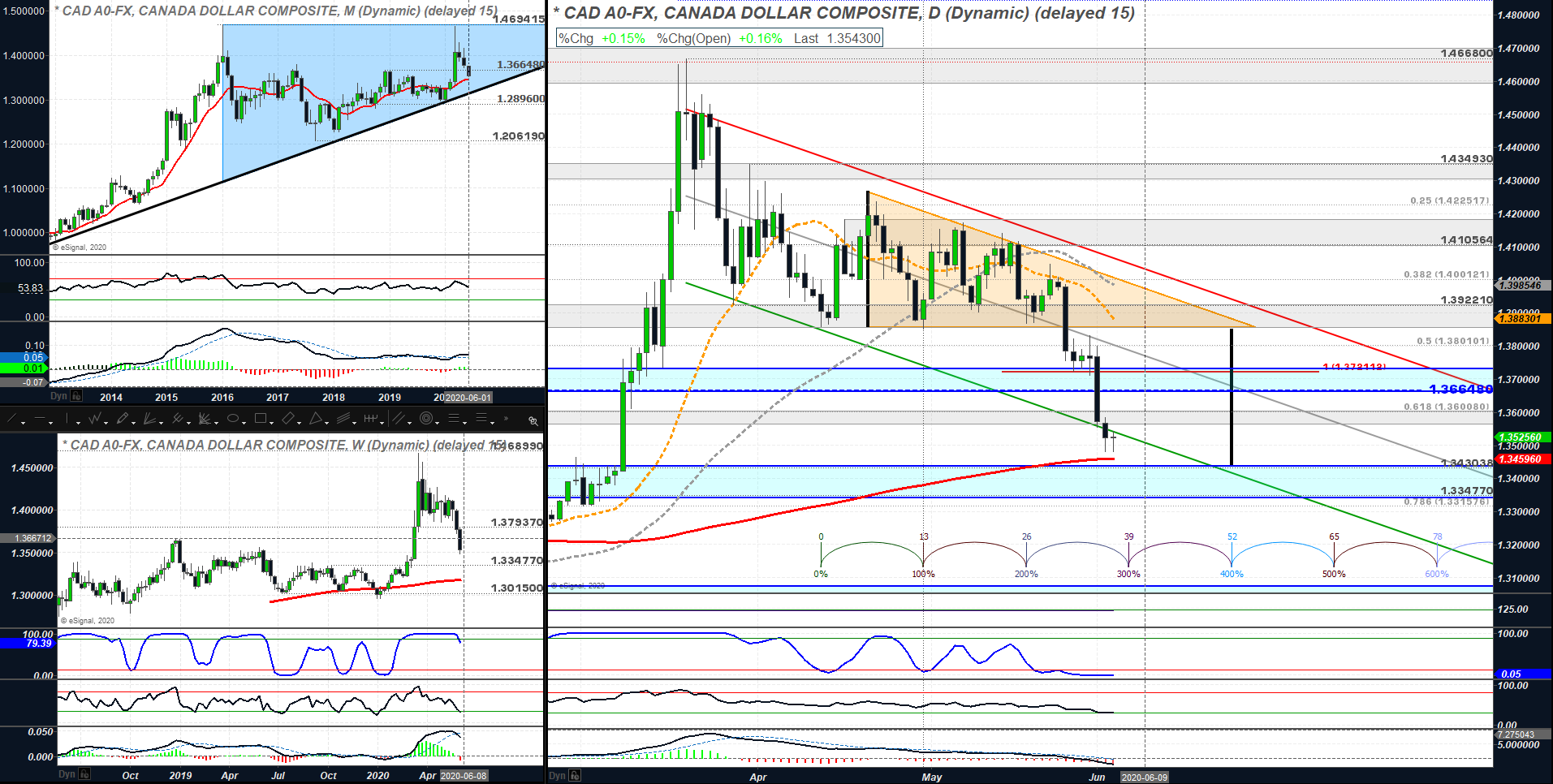Viewport: 1553px width, 784px height.
Task: Expand the ellipse tool dropdown arrow
Action: point(244,422)
